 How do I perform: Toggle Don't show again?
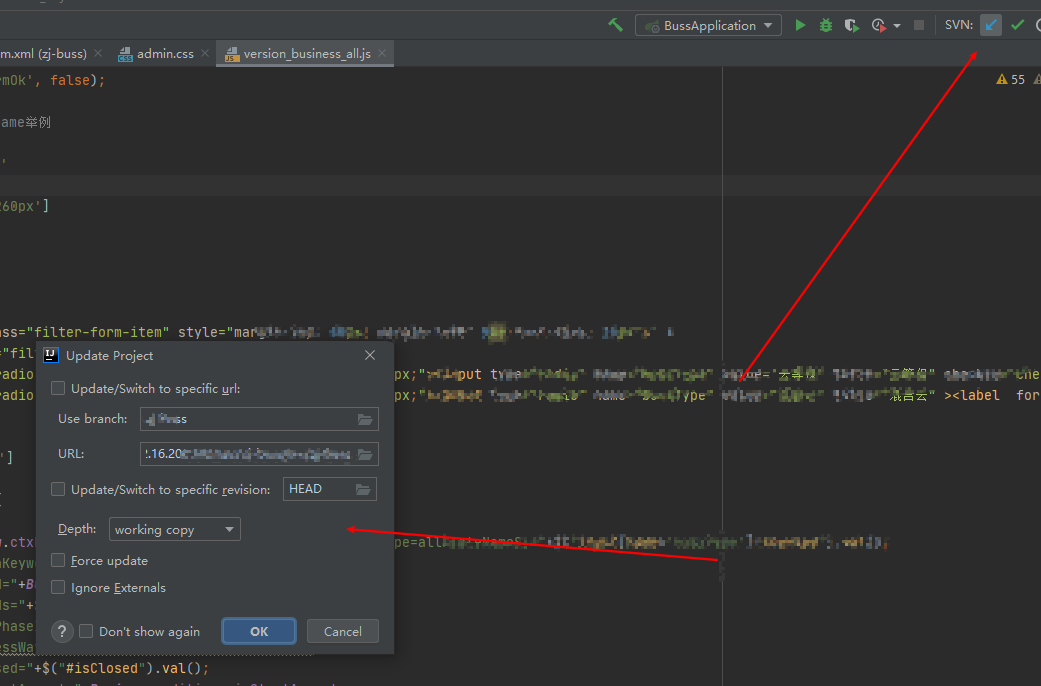[86, 631]
